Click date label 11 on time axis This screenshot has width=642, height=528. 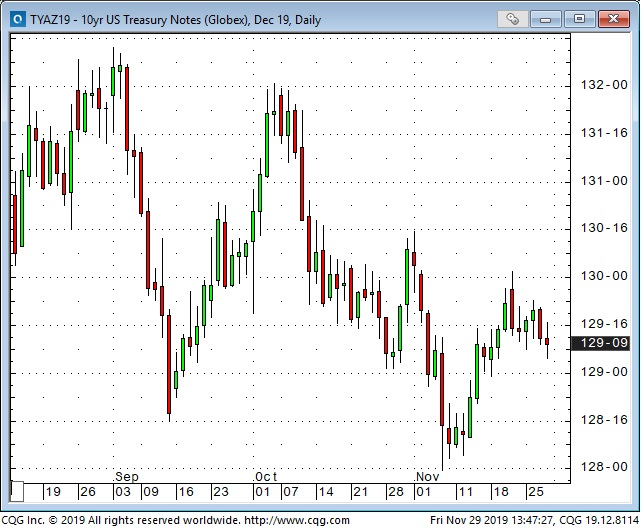coord(466,492)
